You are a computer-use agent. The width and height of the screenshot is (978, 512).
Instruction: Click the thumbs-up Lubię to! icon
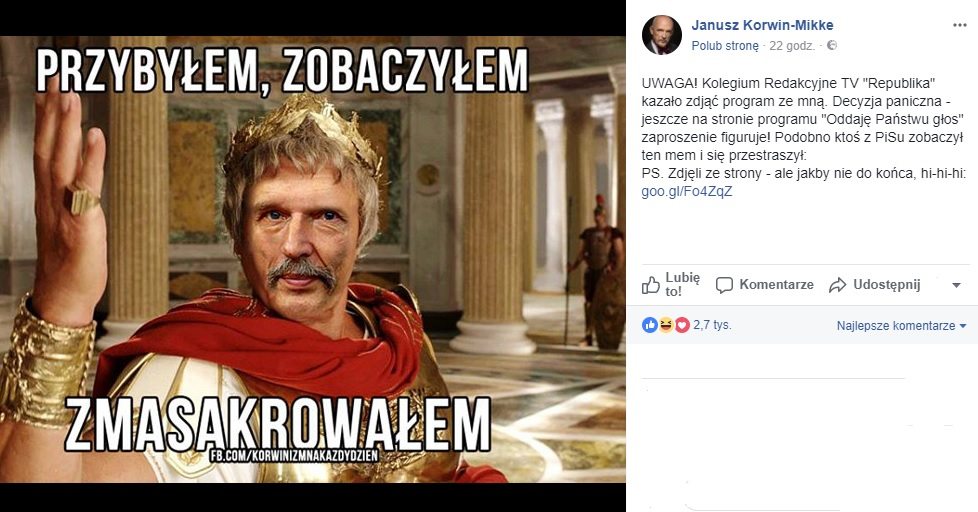click(x=651, y=285)
